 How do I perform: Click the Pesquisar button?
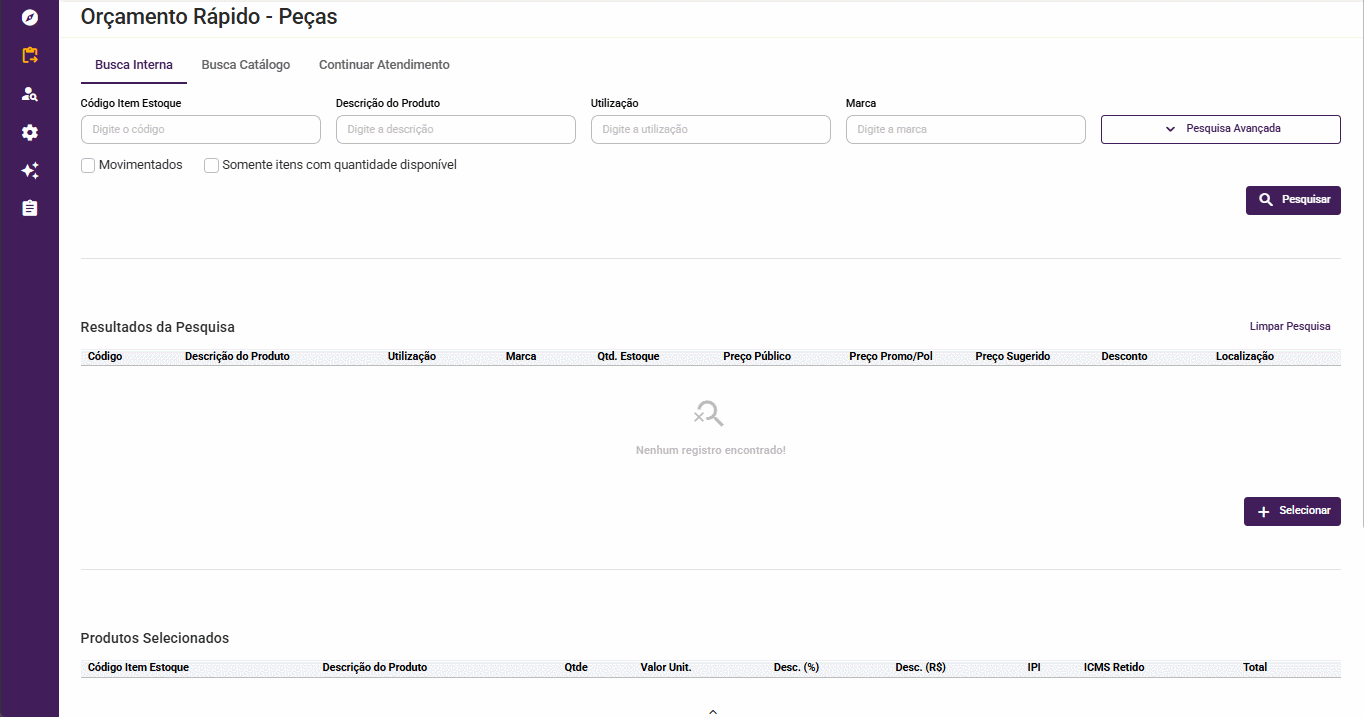coord(1292,200)
